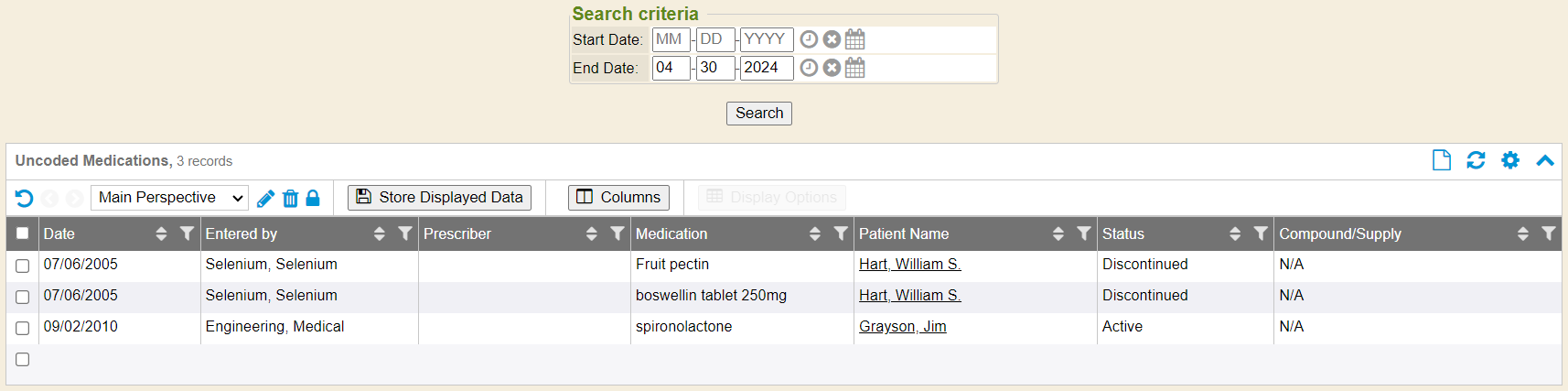Refresh the Uncoded Medications list

tap(1476, 160)
